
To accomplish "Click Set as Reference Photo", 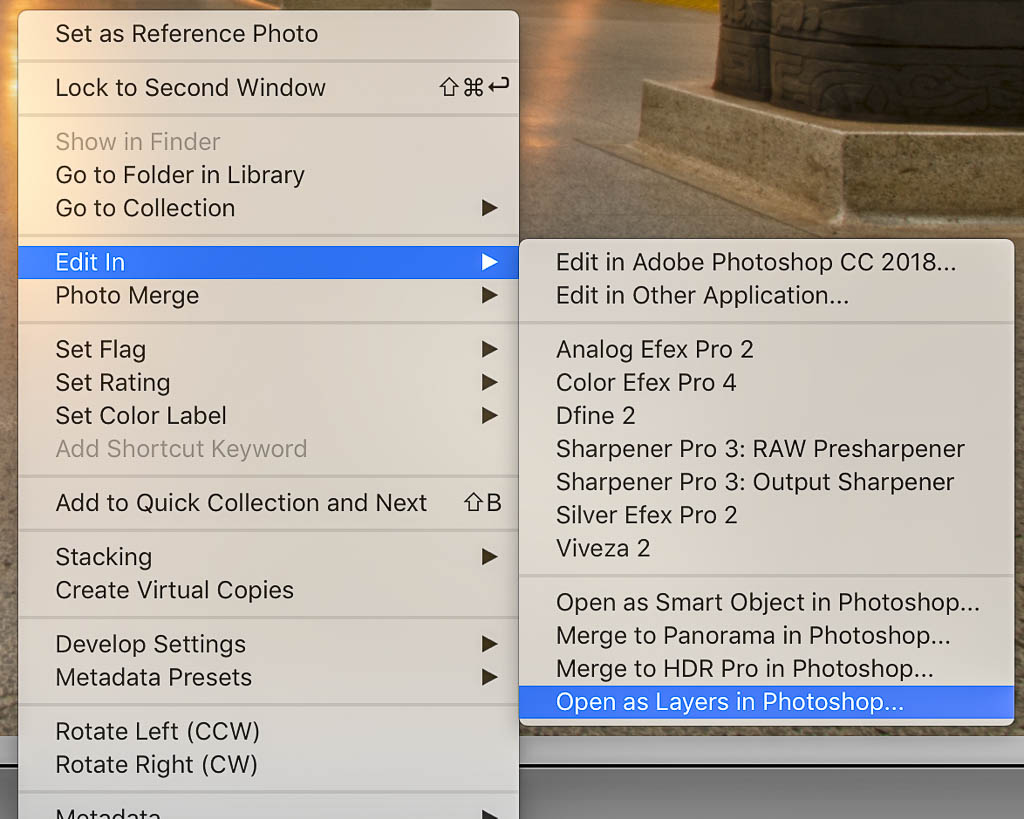I will click(x=186, y=34).
